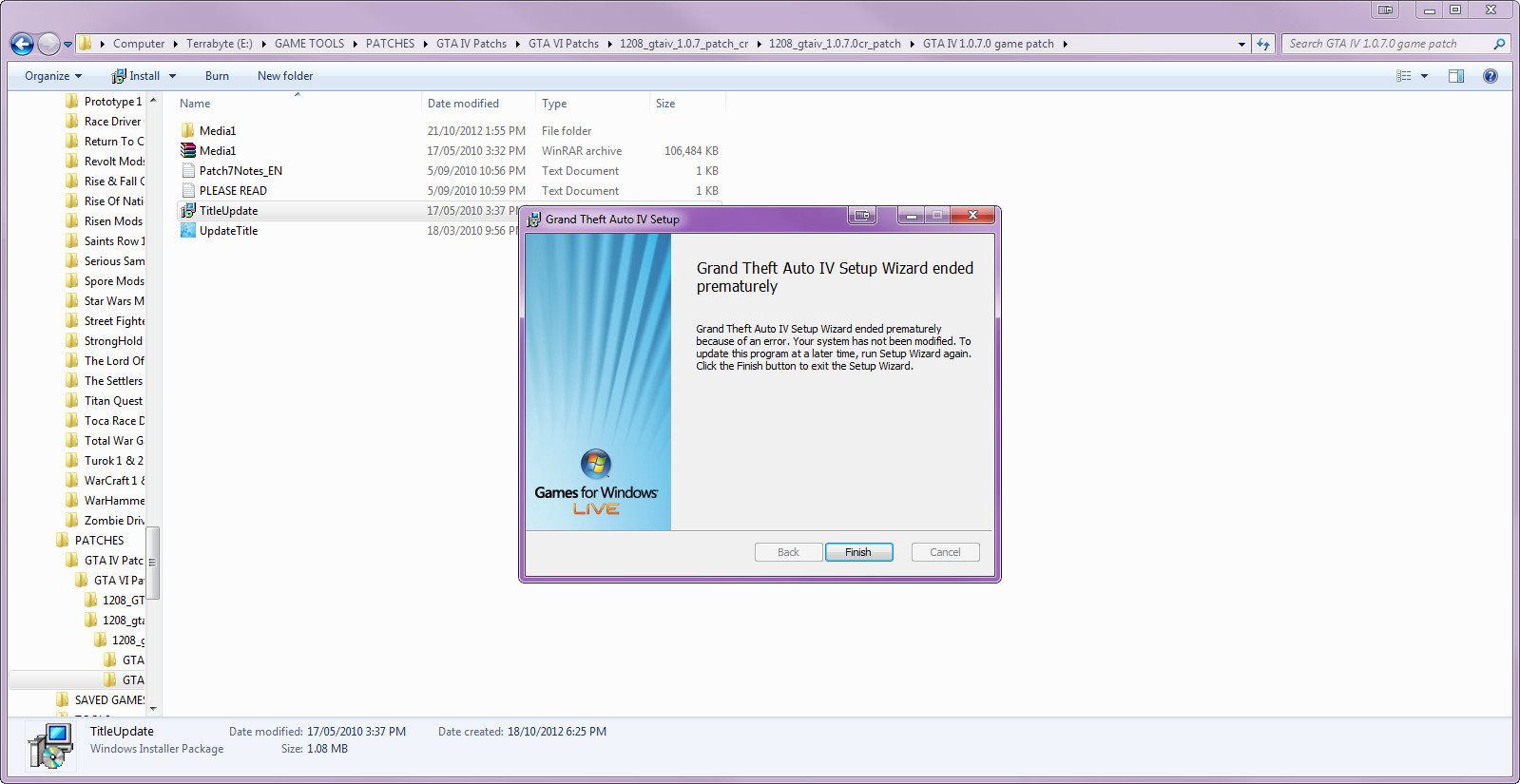Select the SAVED GAMES folder in tree

[x=109, y=700]
